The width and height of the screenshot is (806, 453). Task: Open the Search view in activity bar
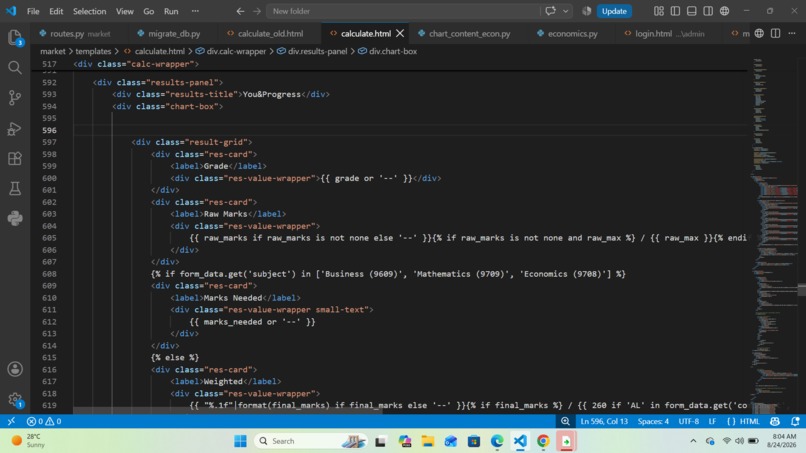pos(14,67)
